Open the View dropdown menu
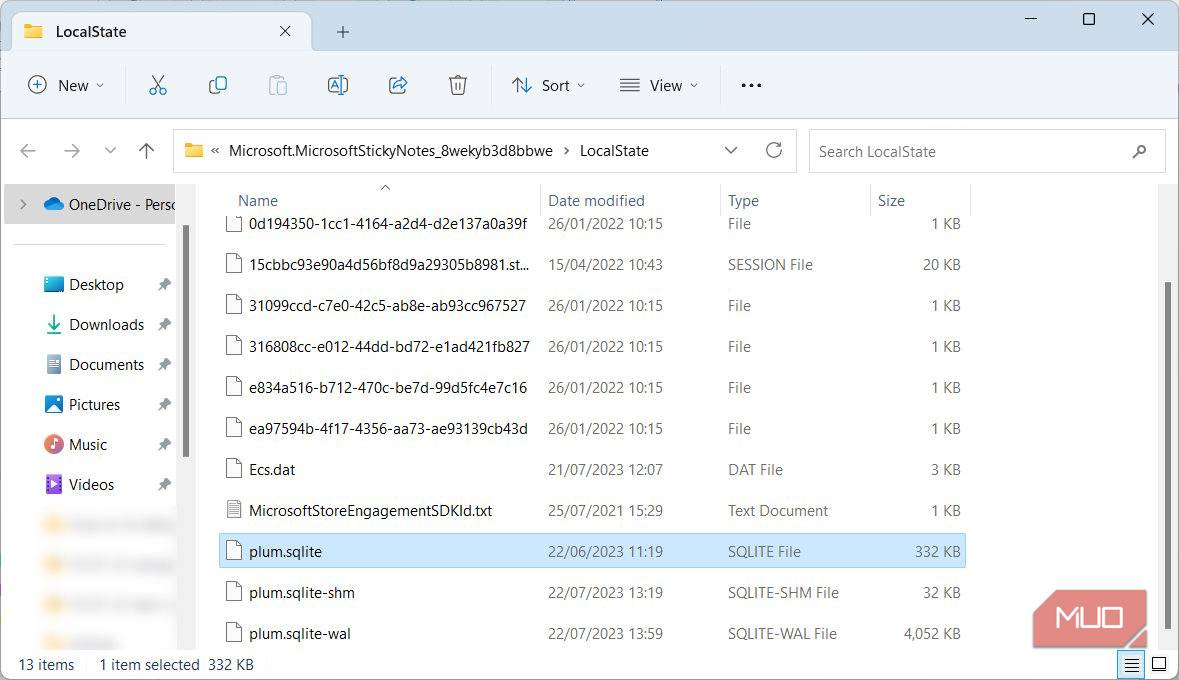The image size is (1179, 680). tap(659, 85)
